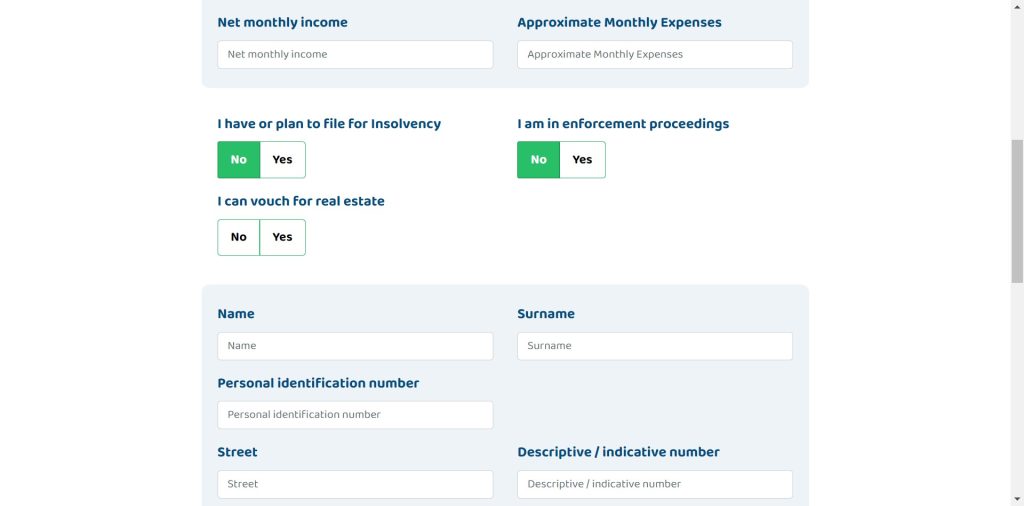Select the Street input field
Viewport: 1024px width, 506px height.
click(355, 484)
